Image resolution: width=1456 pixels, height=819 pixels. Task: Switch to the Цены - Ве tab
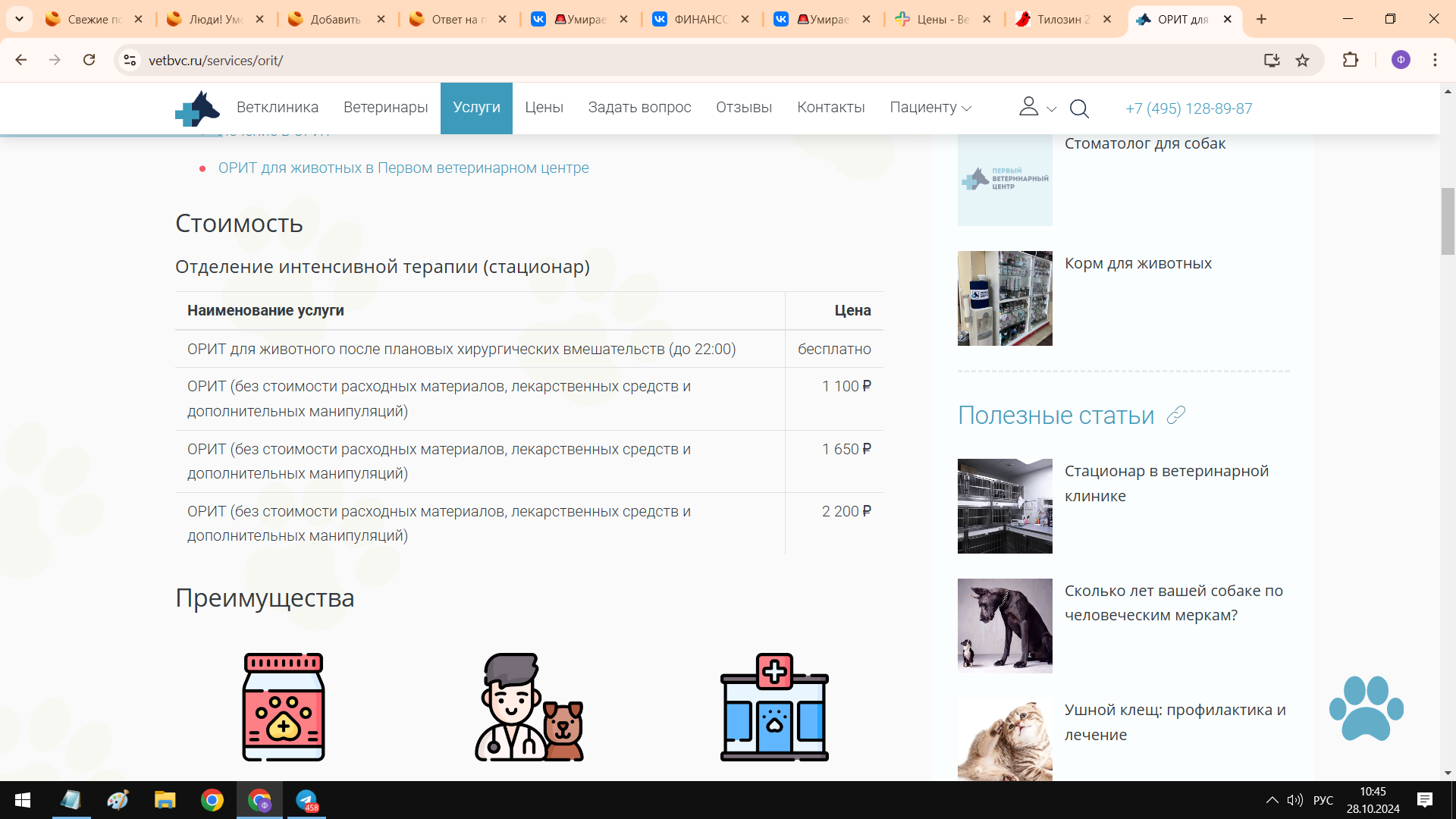943,20
